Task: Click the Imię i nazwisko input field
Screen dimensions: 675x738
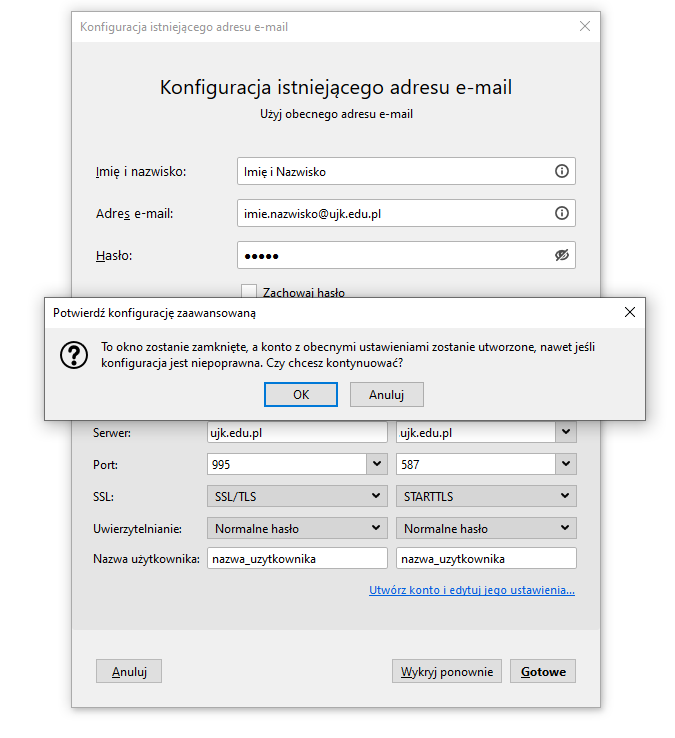Action: click(x=395, y=171)
